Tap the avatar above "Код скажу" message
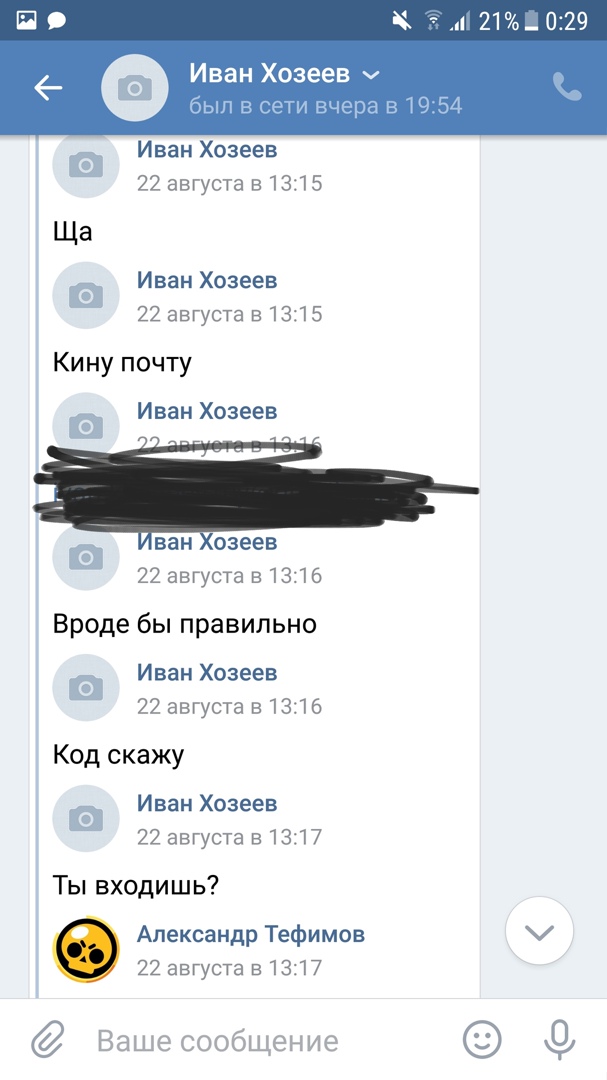Image resolution: width=607 pixels, height=1080 pixels. click(86, 687)
